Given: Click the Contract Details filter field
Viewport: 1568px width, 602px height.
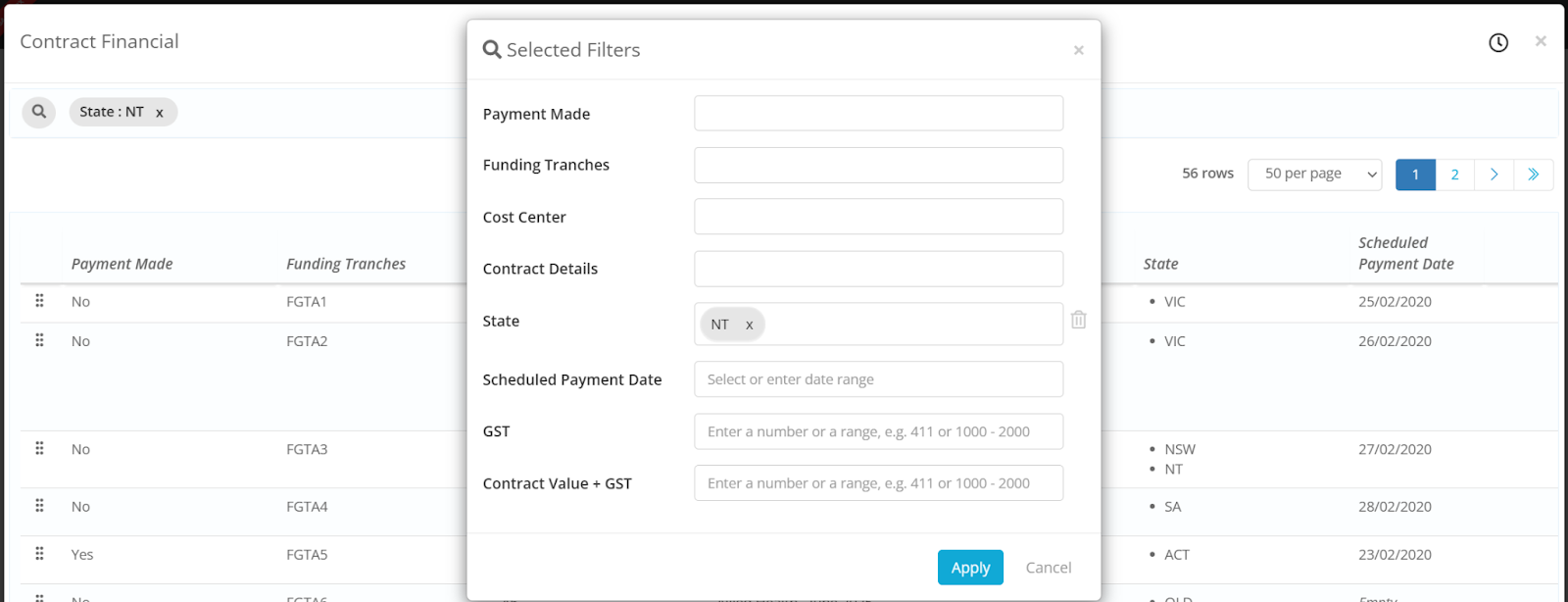Looking at the screenshot, I should 877,268.
